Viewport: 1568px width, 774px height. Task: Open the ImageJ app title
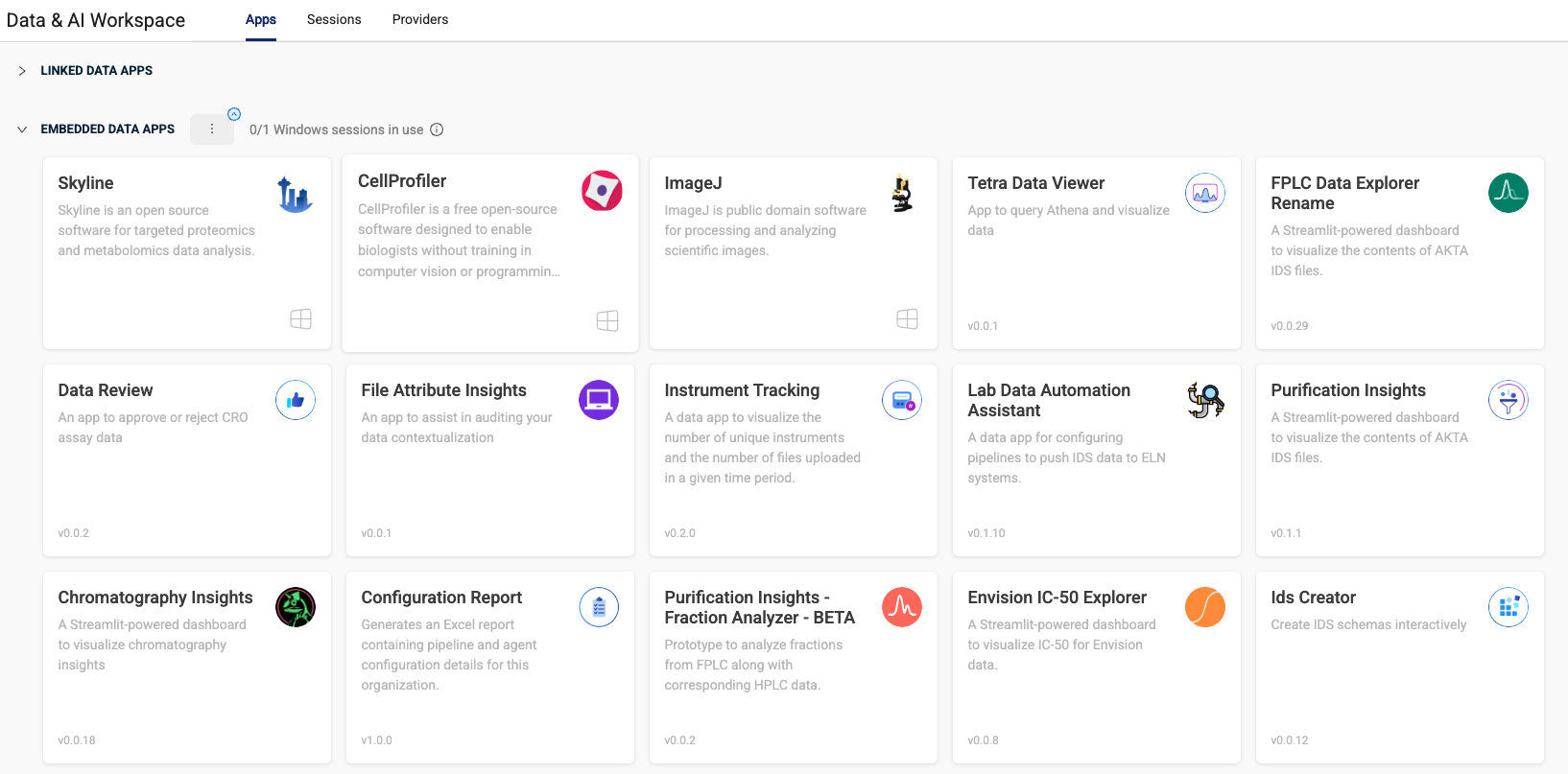coord(693,183)
